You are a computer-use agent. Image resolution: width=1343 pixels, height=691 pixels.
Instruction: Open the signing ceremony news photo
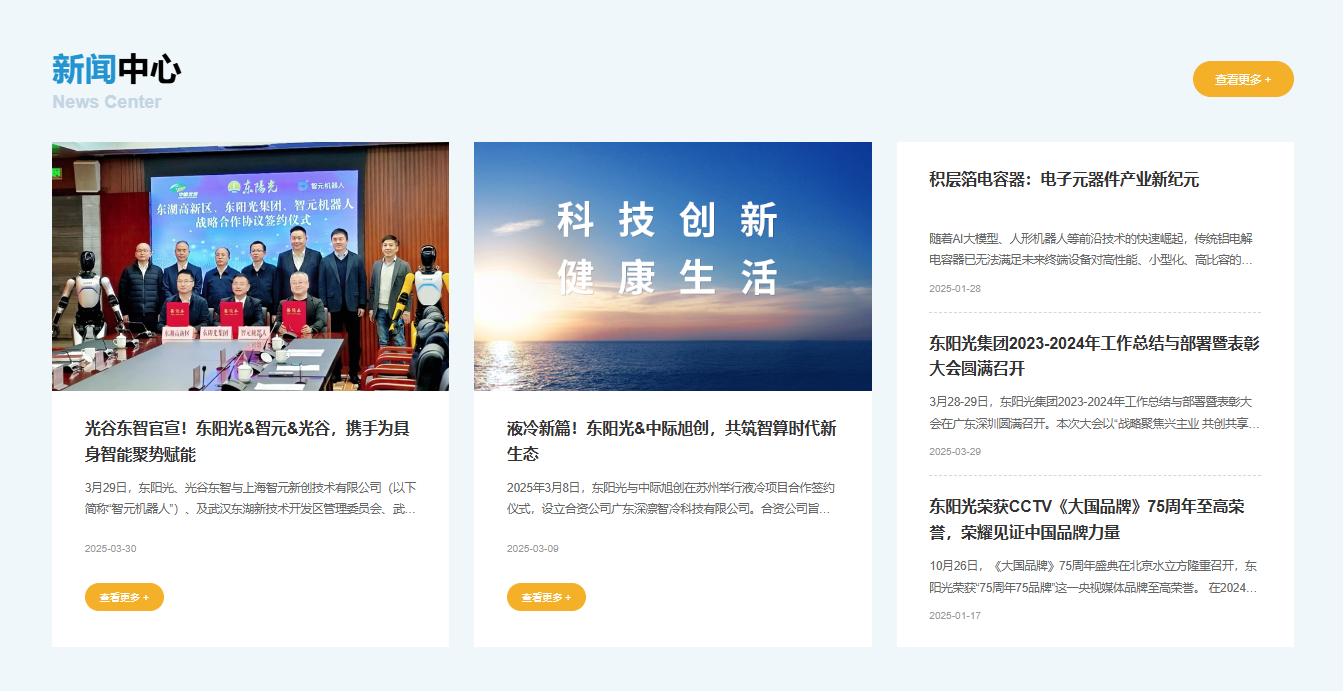coord(250,266)
